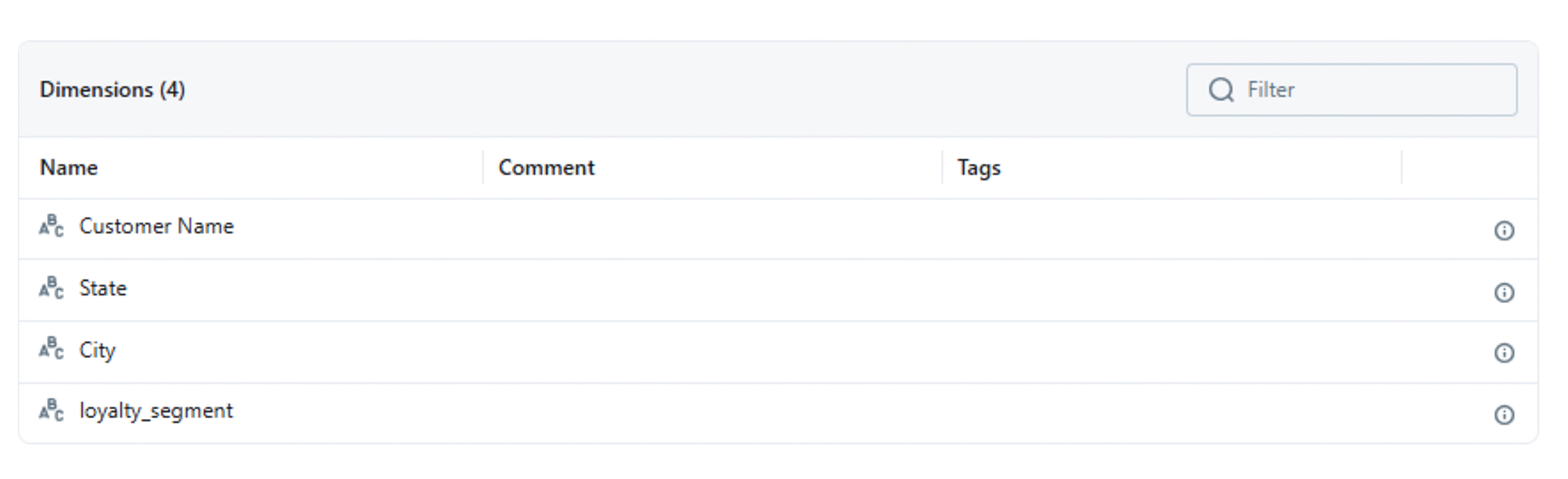
Task: Click the string type icon beside City
Action: 50,349
